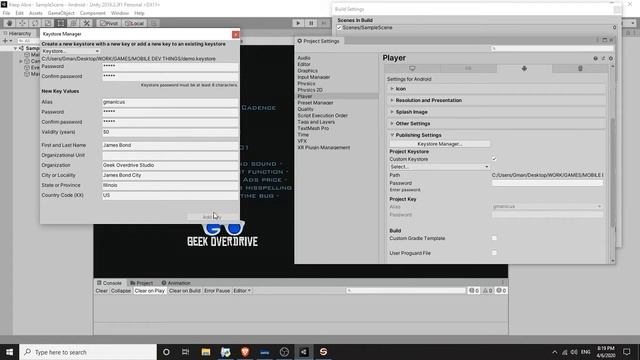This screenshot has width=640, height=360.
Task: Open the Assets menu
Action: (x=36, y=13)
